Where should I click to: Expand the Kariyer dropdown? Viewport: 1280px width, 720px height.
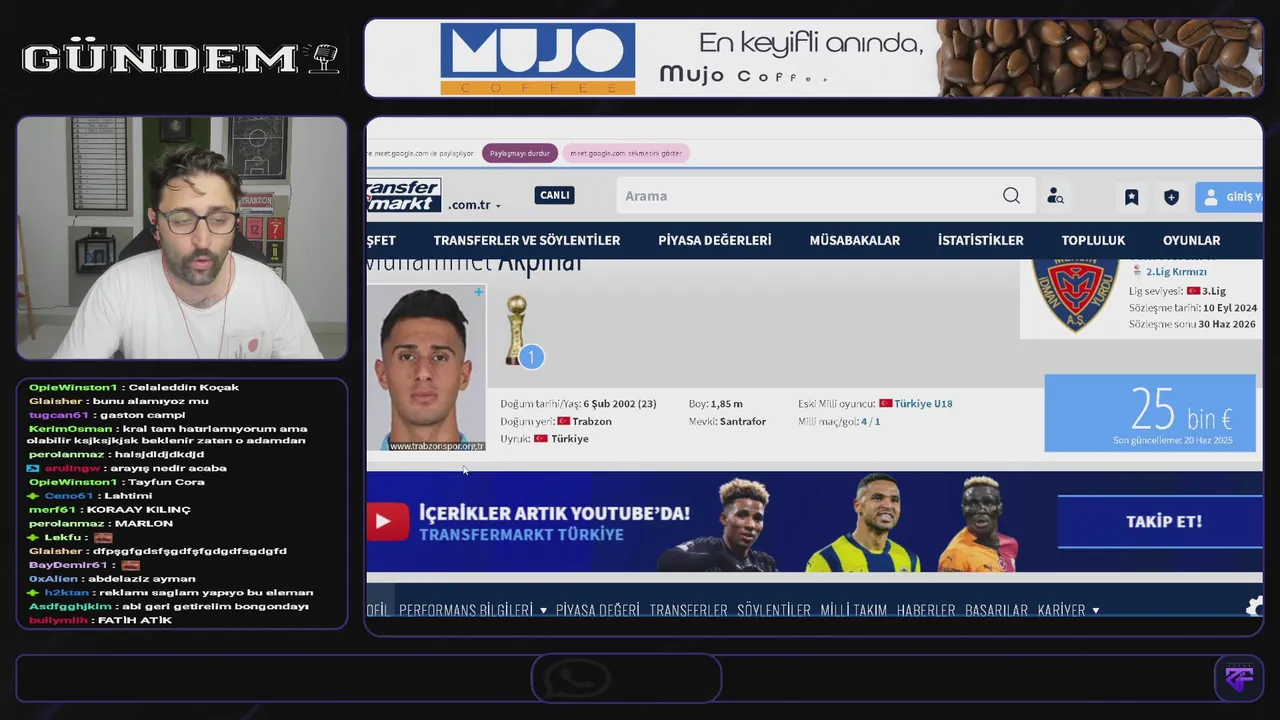coord(1068,610)
